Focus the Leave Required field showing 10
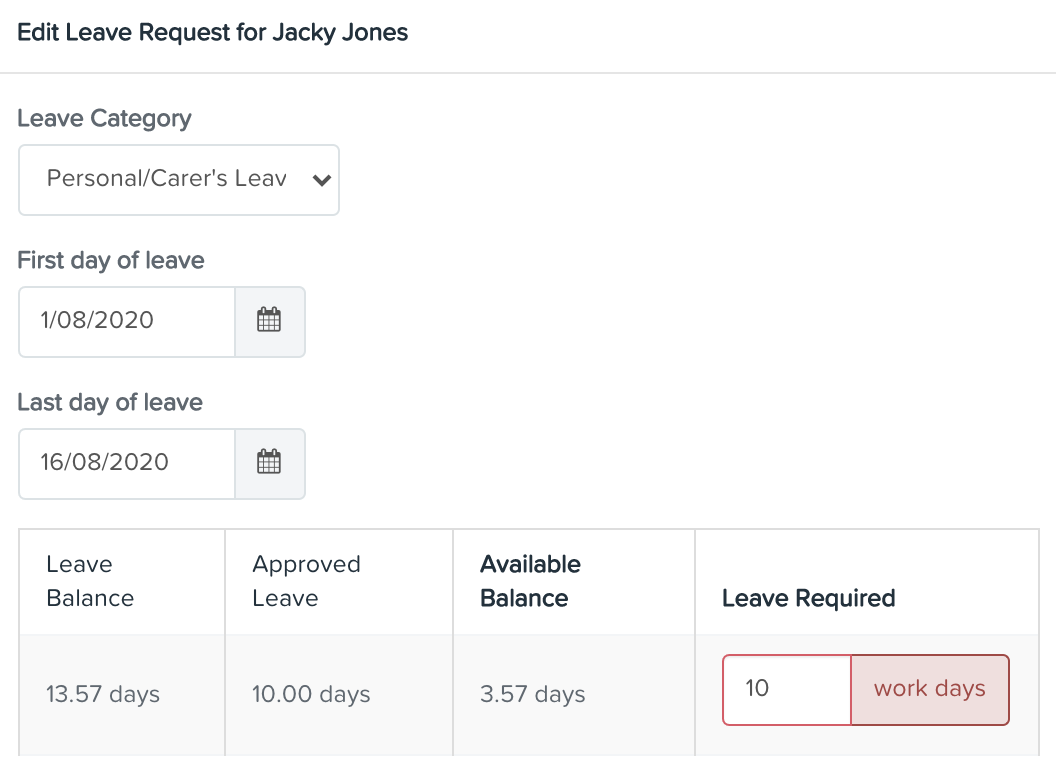Screen dimensions: 1056x770 pos(787,690)
